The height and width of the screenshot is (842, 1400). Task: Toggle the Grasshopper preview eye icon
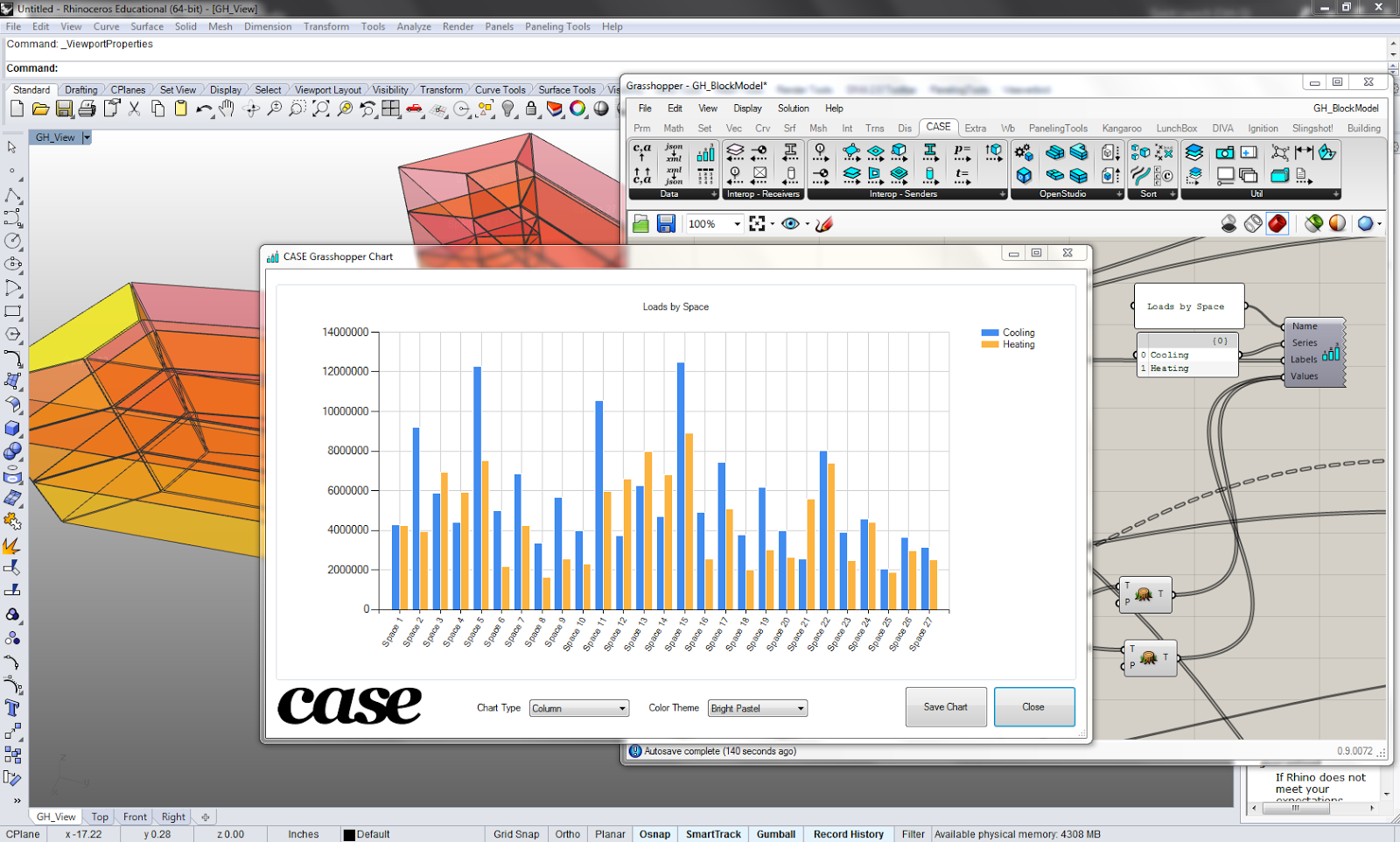point(790,224)
